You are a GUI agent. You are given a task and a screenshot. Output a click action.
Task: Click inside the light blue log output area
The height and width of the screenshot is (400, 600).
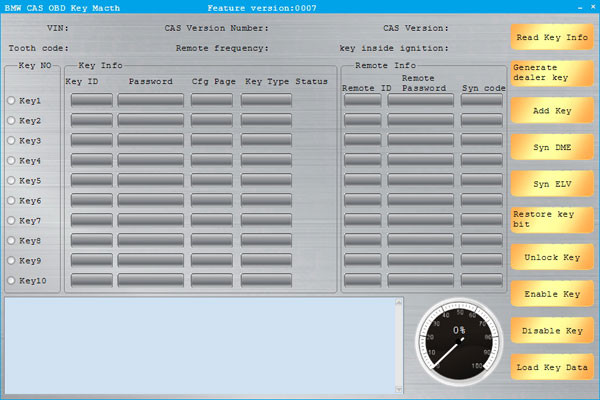pos(200,346)
